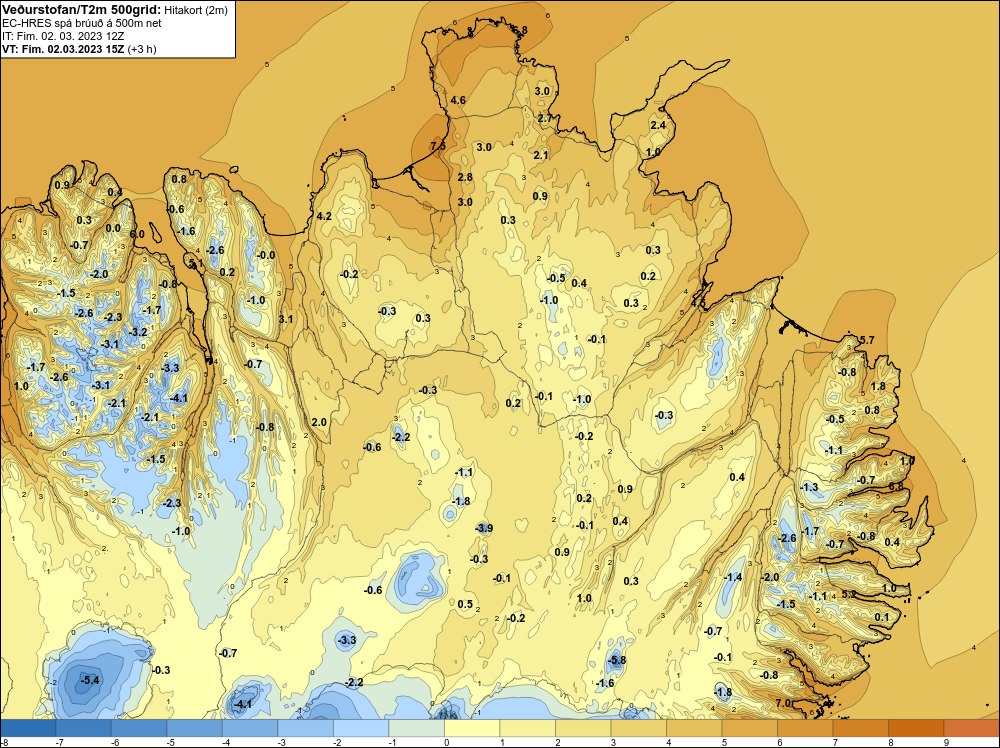The width and height of the screenshot is (1000, 748).
Task: Pick the legend swatch between 2 and 3
Action: coord(583,728)
